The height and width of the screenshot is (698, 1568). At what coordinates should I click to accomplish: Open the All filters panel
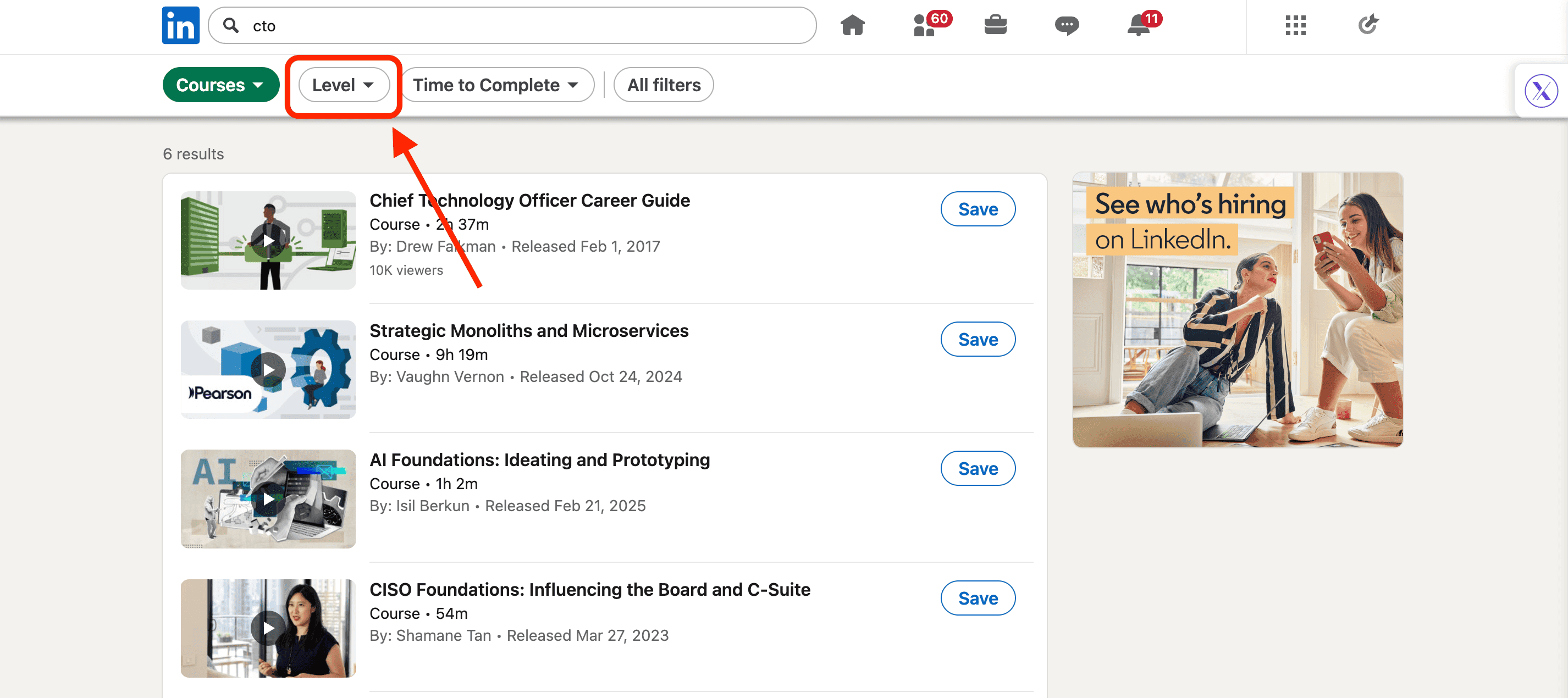coord(664,85)
